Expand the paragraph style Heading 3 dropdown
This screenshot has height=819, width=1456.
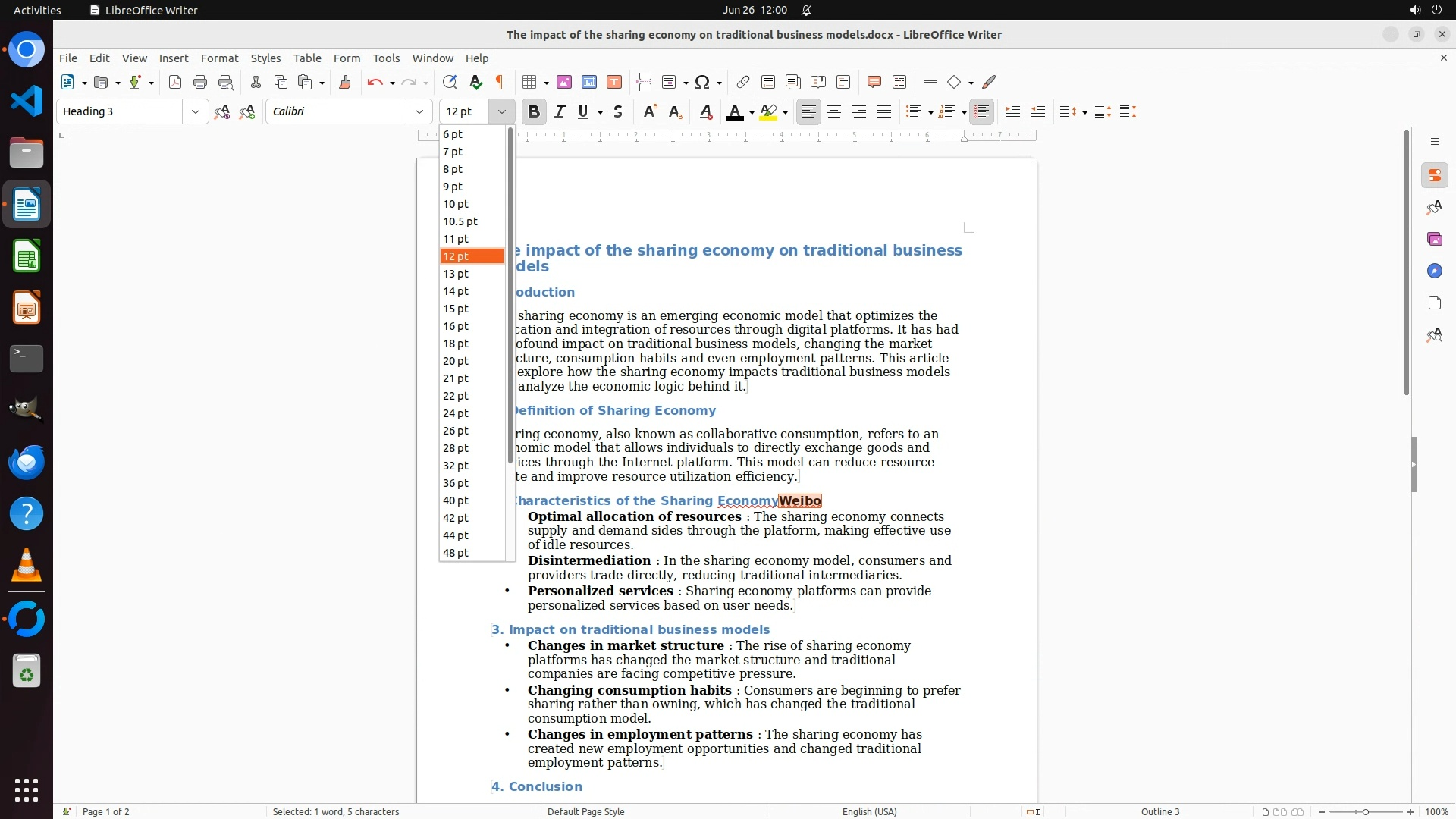196,111
